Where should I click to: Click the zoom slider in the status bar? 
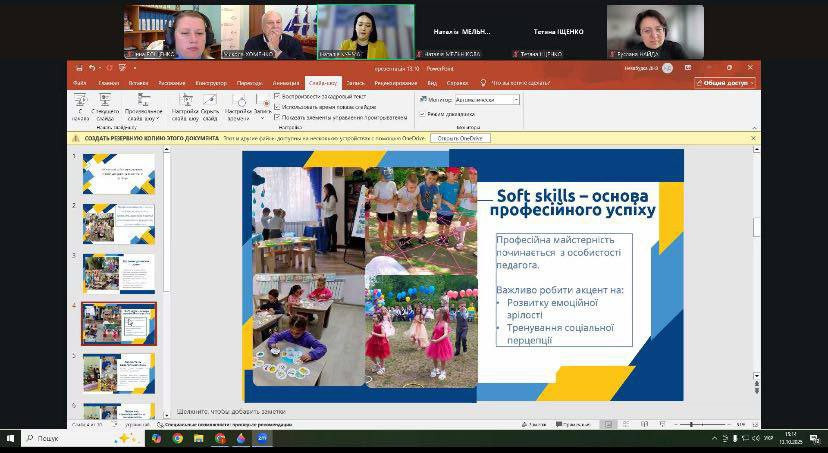pos(692,424)
